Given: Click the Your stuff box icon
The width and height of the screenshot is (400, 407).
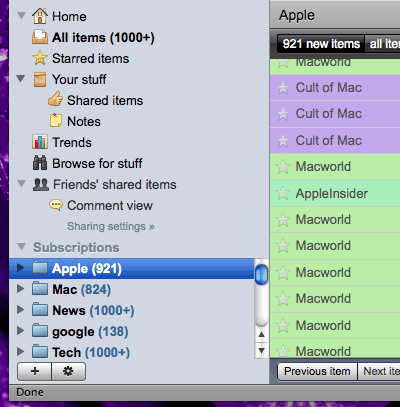Looking at the screenshot, I should pyautogui.click(x=40, y=79).
